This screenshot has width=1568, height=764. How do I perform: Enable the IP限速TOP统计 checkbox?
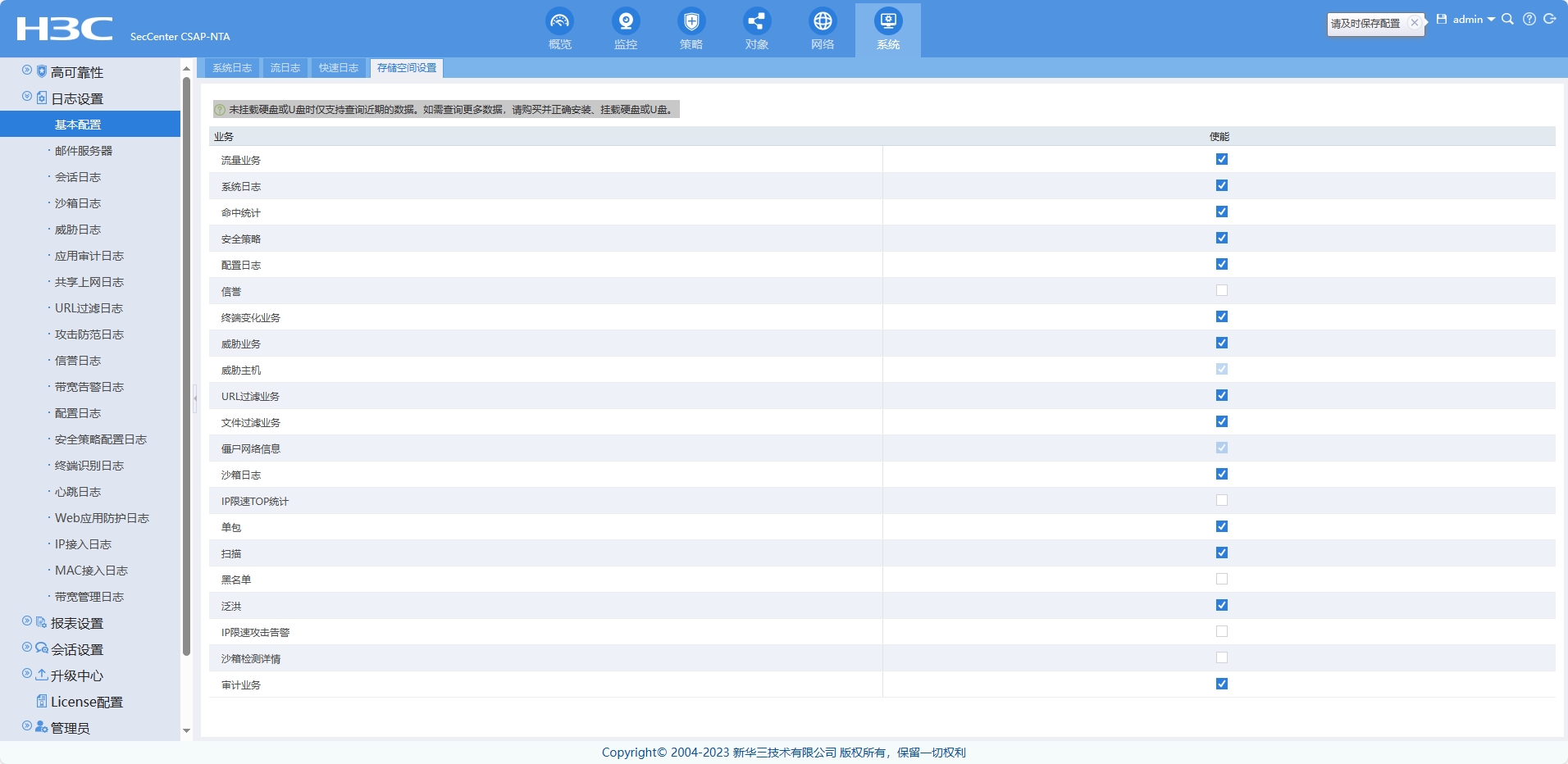(x=1222, y=500)
